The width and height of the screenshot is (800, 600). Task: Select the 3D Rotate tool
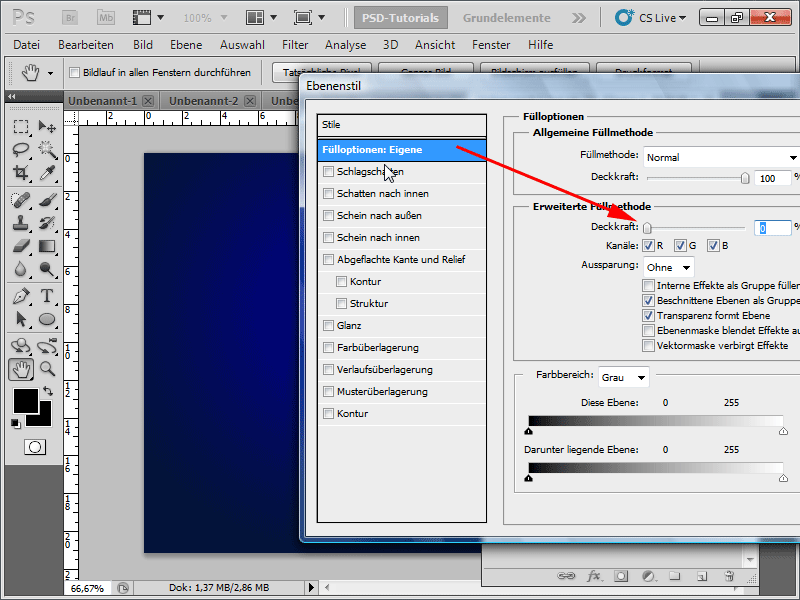coord(20,346)
